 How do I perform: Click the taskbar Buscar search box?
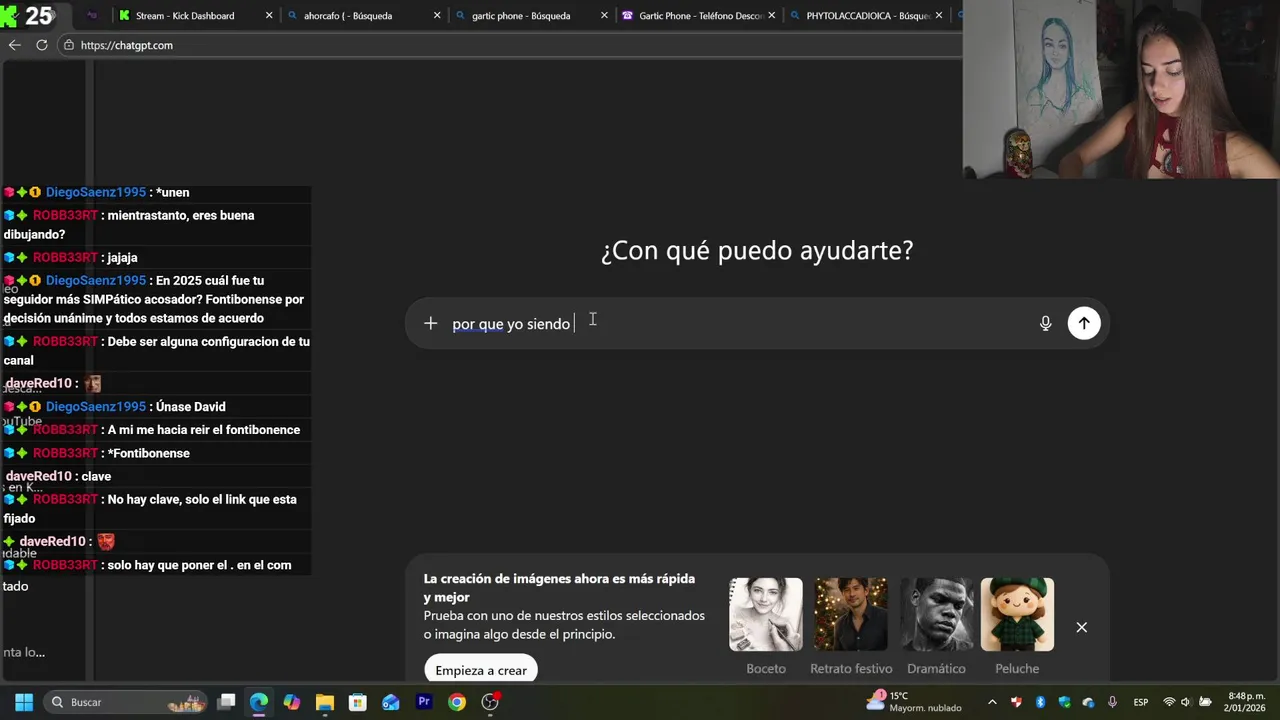(x=127, y=702)
